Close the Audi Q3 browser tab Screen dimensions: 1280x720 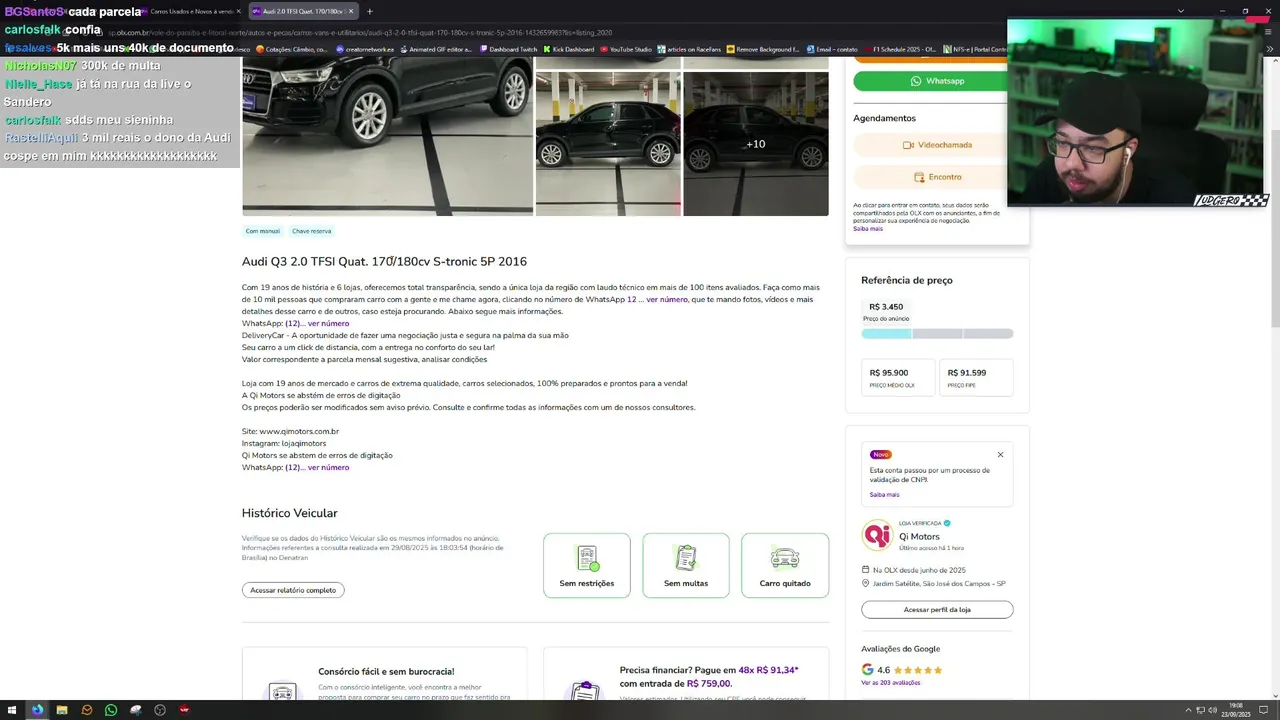(x=351, y=11)
